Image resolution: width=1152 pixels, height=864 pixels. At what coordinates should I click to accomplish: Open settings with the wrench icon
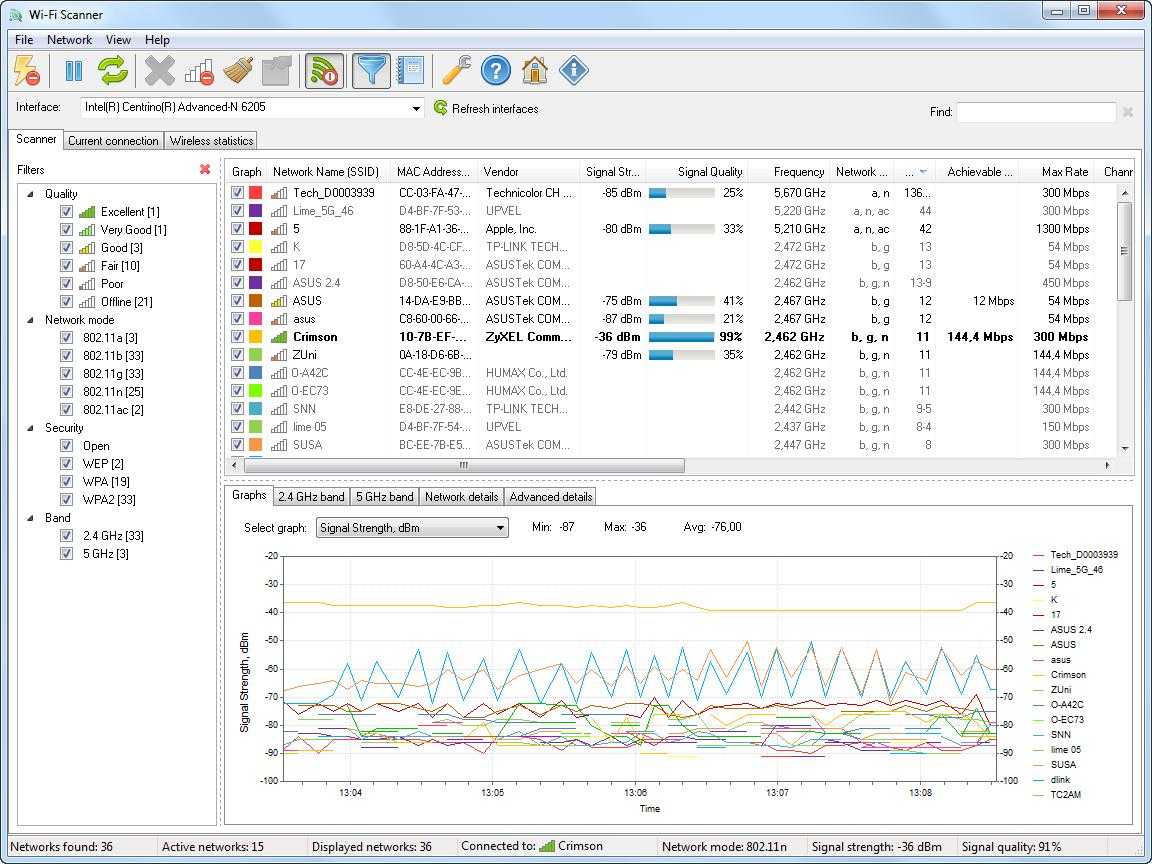click(456, 71)
